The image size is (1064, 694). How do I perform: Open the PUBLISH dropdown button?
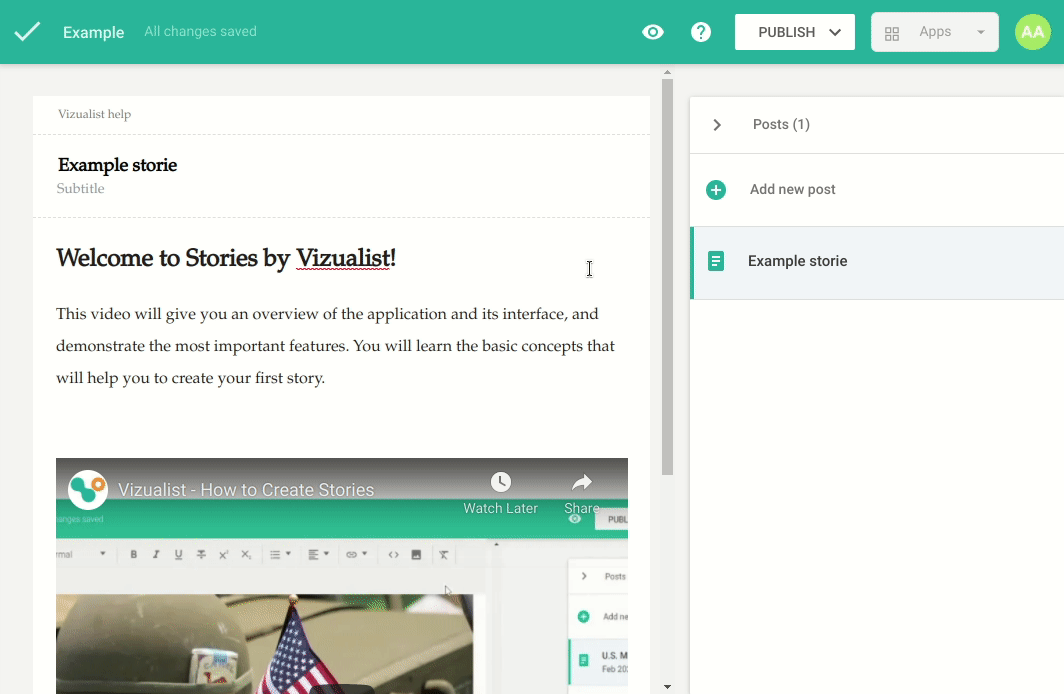pyautogui.click(x=795, y=32)
